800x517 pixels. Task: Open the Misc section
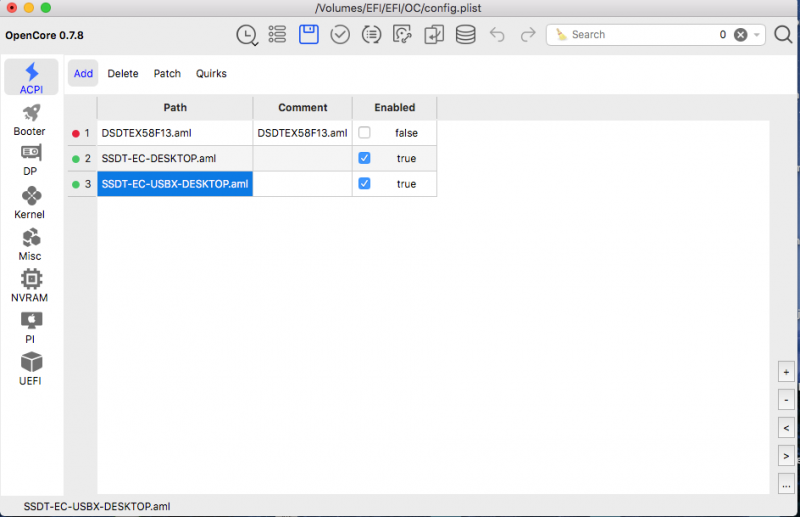tap(30, 244)
